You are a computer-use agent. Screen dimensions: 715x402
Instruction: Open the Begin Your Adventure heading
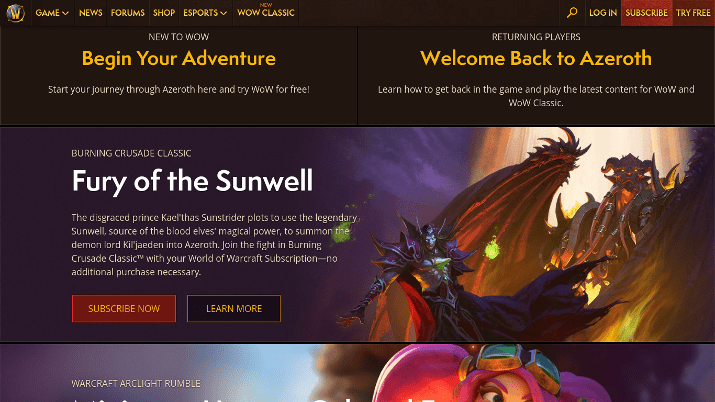point(179,58)
